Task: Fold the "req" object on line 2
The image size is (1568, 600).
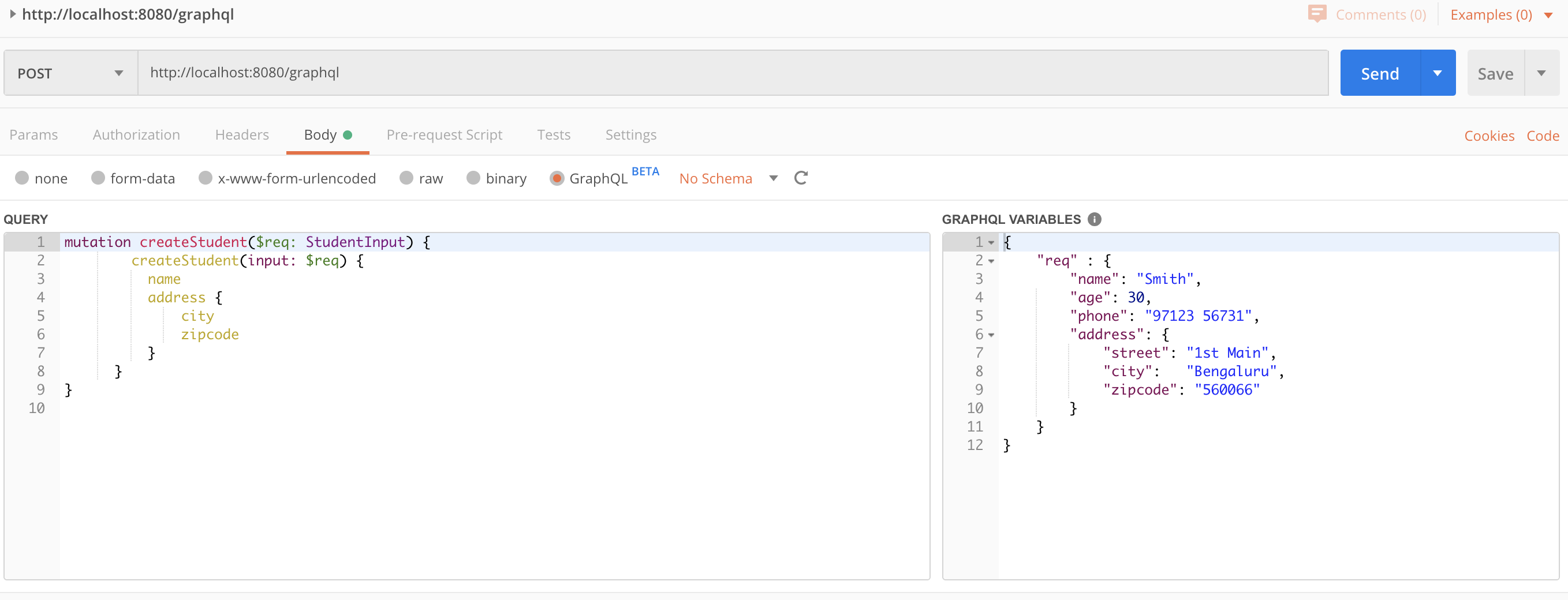Action: 991,262
